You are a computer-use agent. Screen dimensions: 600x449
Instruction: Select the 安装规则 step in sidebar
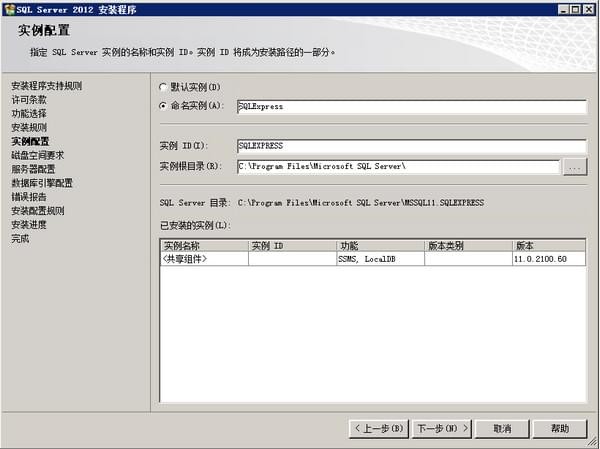[x=29, y=127]
